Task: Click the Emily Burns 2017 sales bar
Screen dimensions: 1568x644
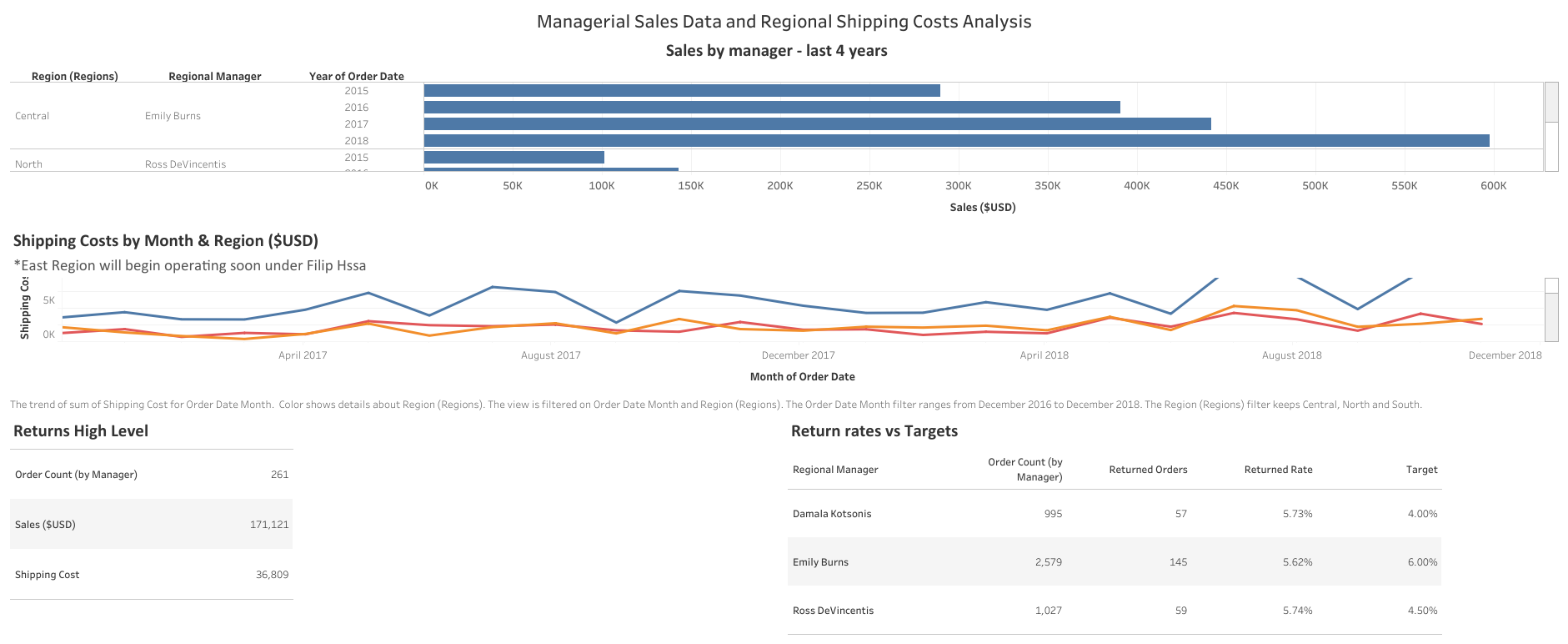Action: coord(818,124)
